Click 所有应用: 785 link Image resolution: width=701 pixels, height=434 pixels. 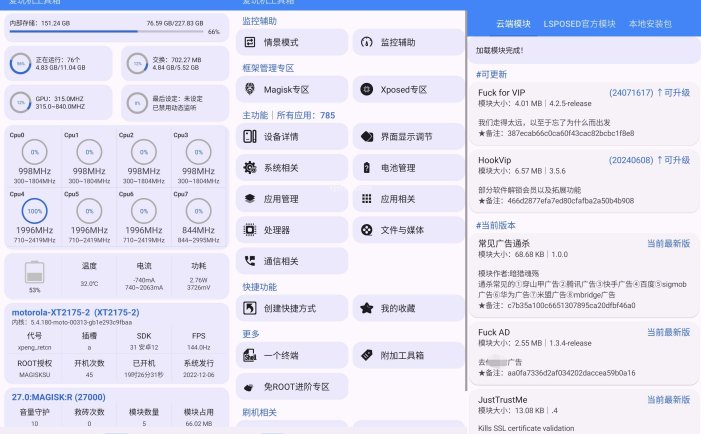click(306, 115)
